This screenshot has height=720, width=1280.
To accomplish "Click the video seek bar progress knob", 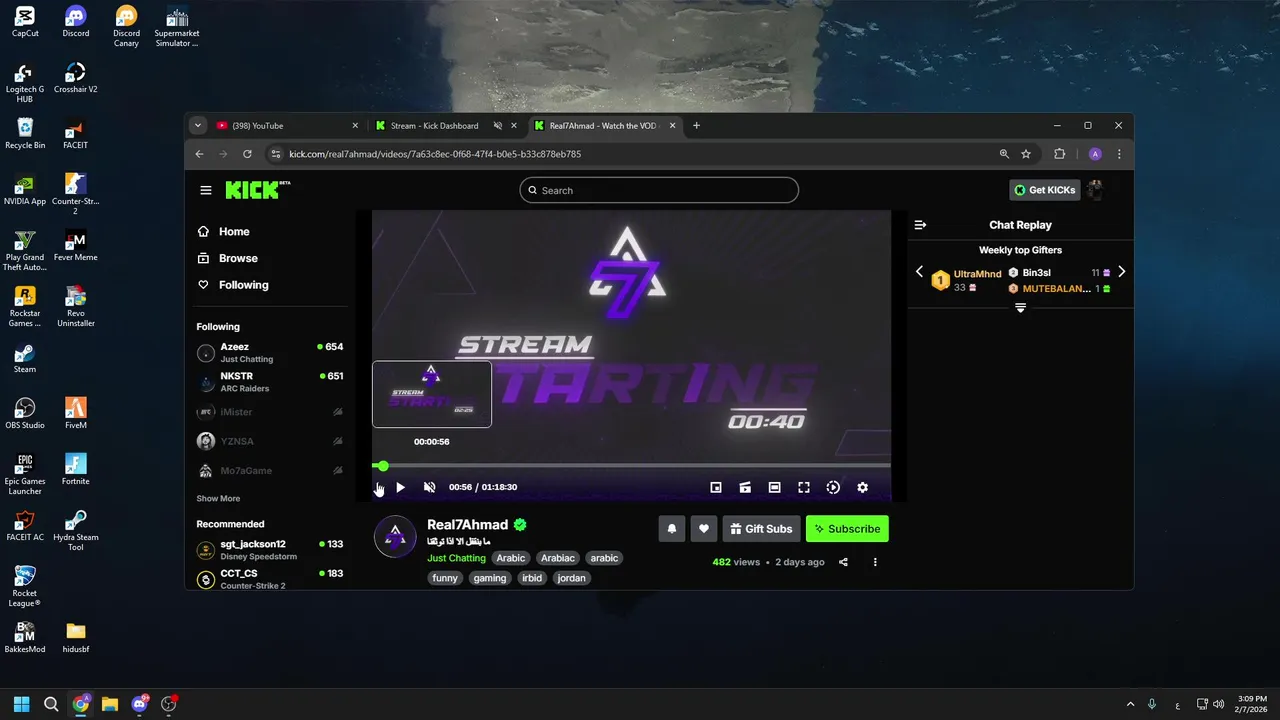I will [383, 466].
